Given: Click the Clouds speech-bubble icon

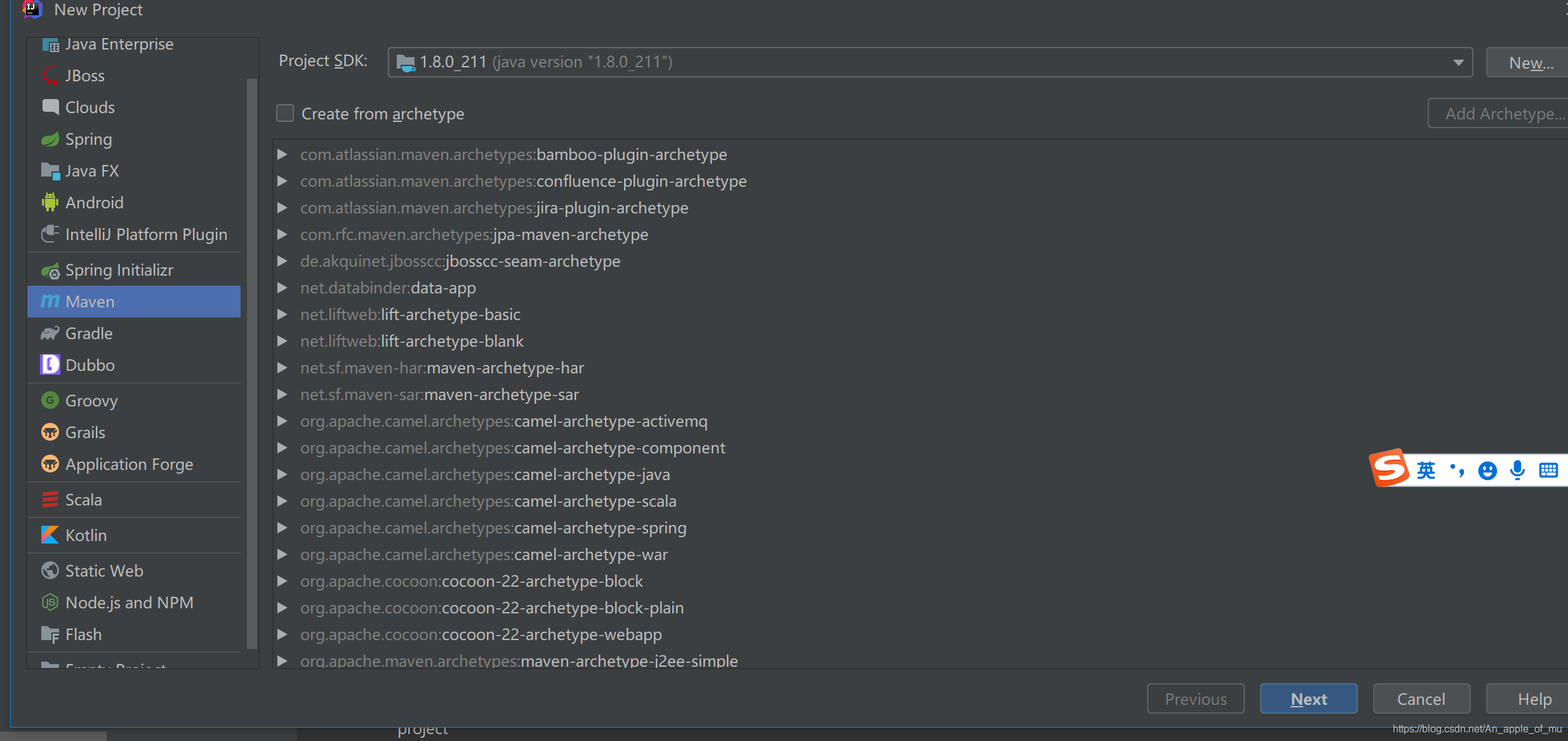Looking at the screenshot, I should pos(50,107).
